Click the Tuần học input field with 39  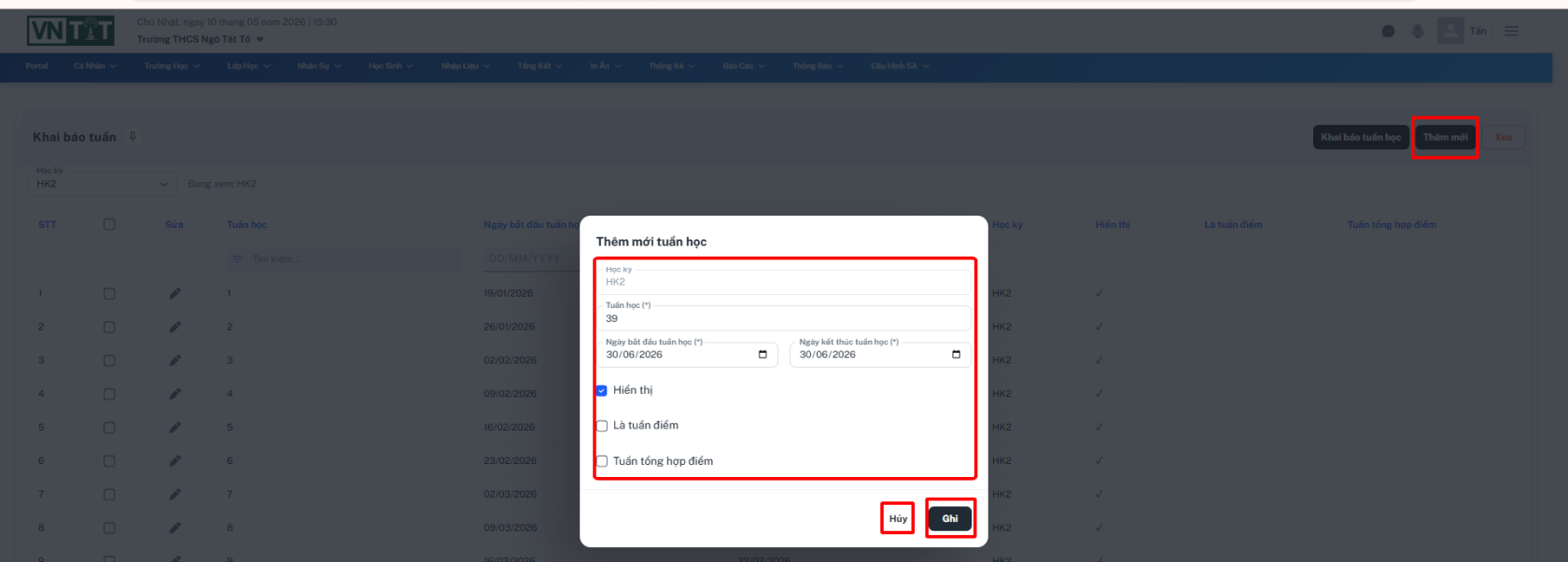pos(784,317)
